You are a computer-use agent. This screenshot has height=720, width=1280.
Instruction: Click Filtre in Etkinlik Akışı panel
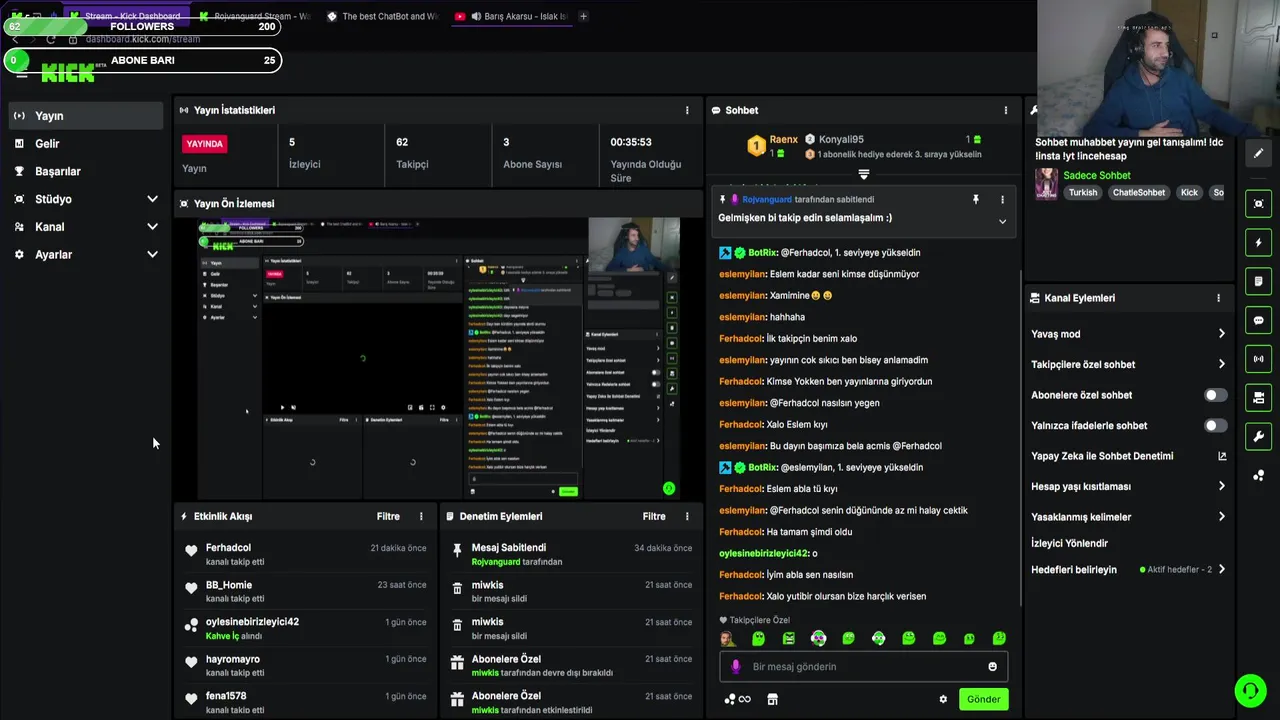click(388, 516)
